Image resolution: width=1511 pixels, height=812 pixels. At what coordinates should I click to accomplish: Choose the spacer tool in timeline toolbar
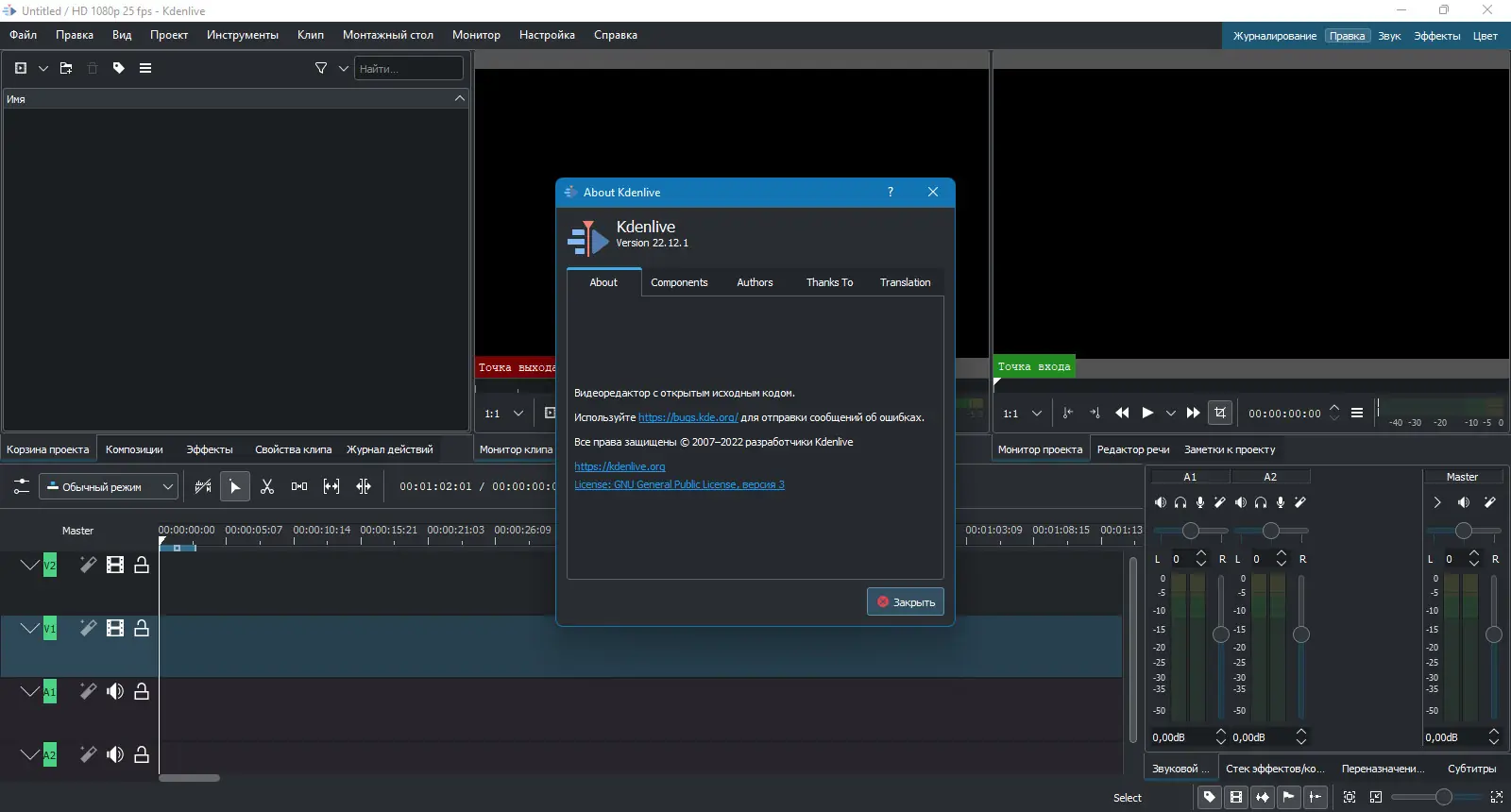(x=299, y=486)
